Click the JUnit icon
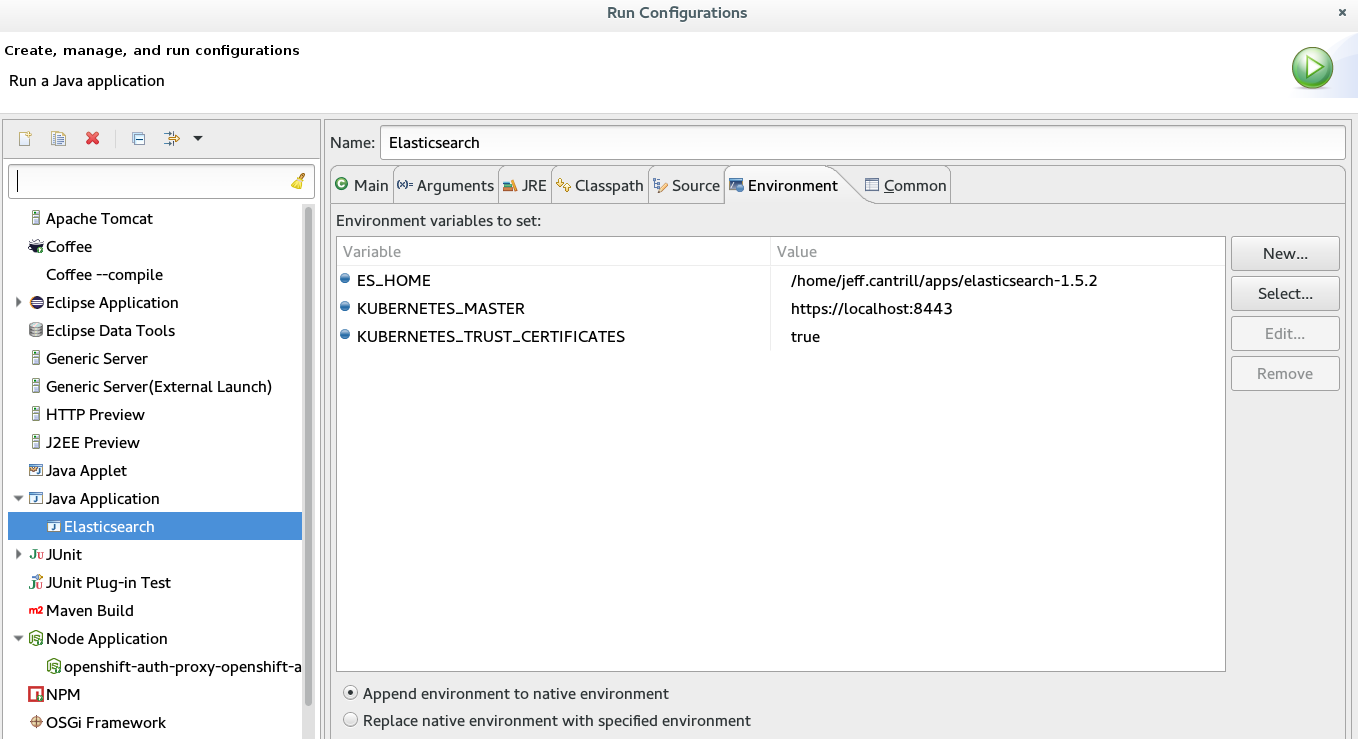Image resolution: width=1358 pixels, height=739 pixels. (x=36, y=554)
